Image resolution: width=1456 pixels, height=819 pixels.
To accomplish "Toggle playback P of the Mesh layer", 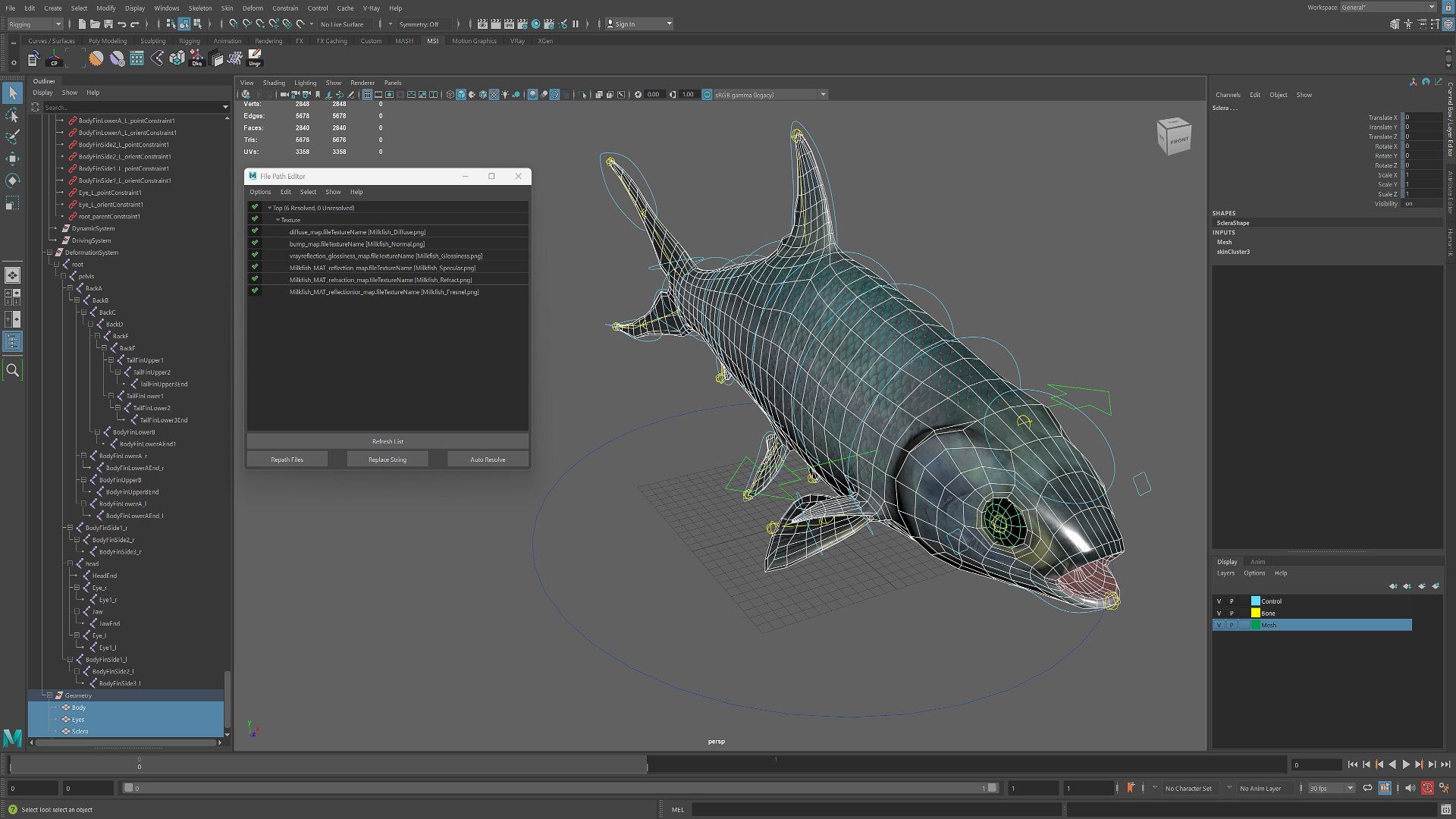I will pyautogui.click(x=1232, y=625).
